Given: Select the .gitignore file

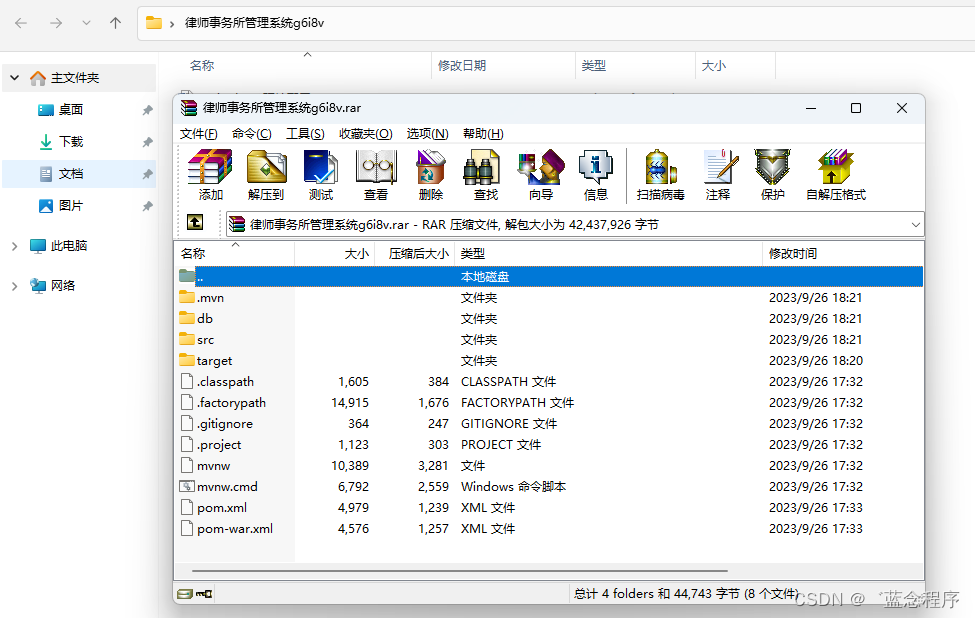Looking at the screenshot, I should click(x=550, y=424).
